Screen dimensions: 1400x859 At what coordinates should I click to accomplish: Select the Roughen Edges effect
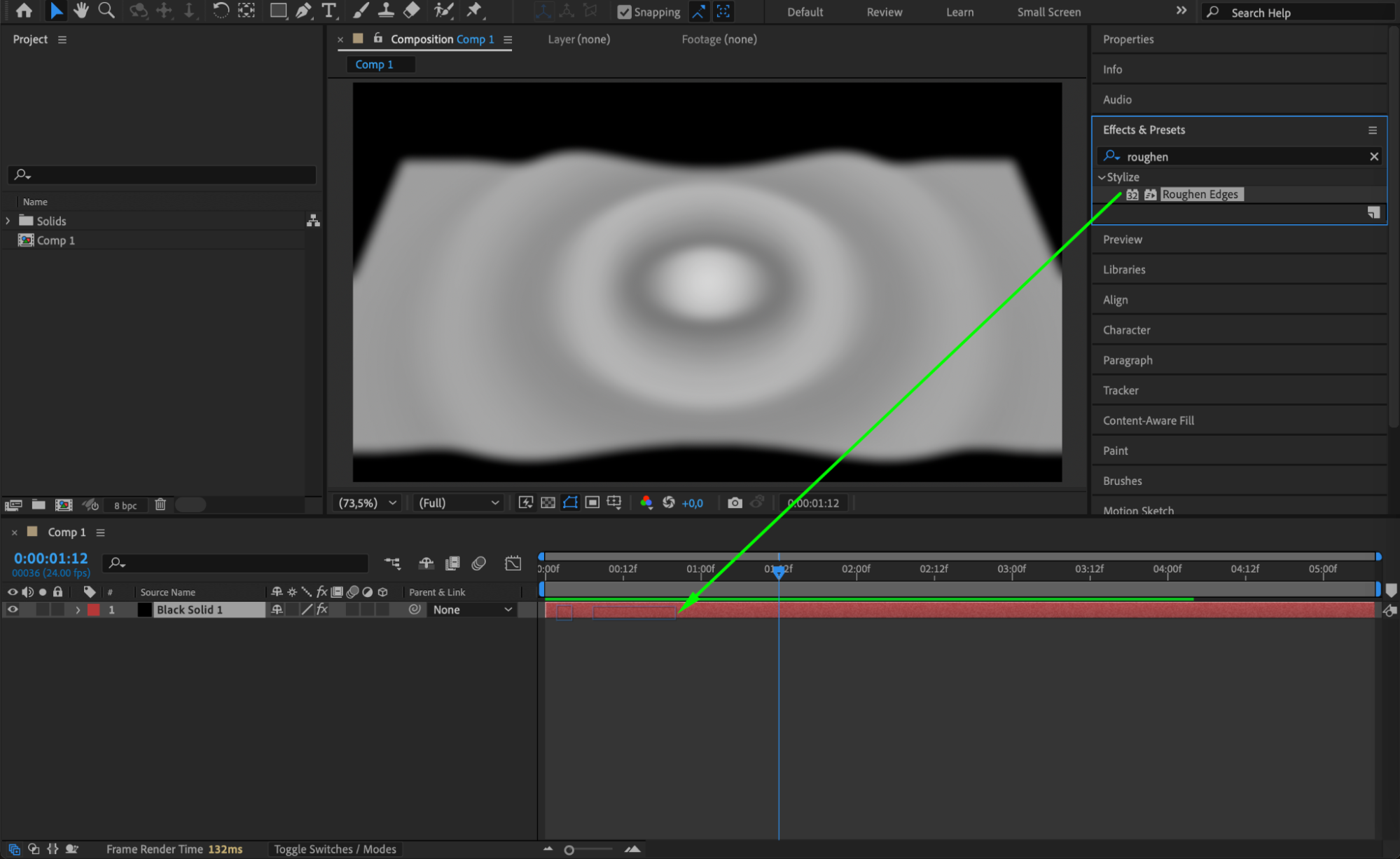pos(1199,195)
